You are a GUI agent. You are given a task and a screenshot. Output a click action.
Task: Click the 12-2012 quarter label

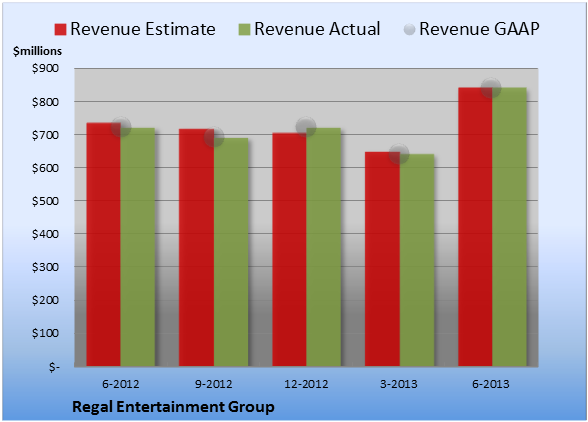click(306, 384)
